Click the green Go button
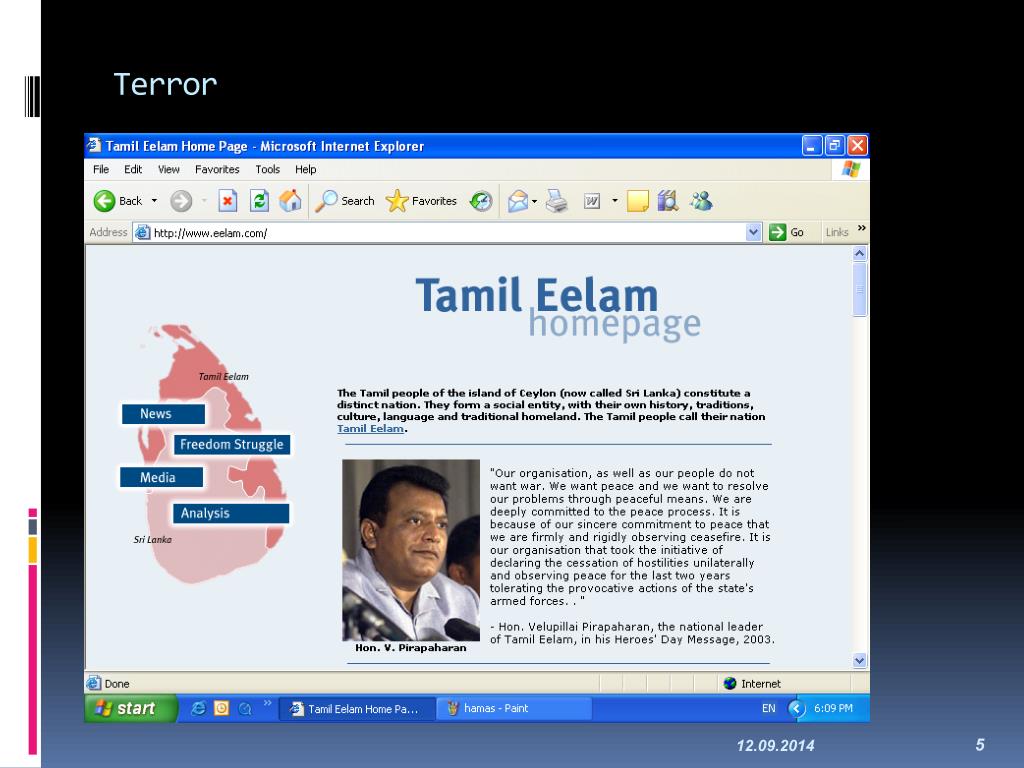1024x768 pixels. pos(786,232)
